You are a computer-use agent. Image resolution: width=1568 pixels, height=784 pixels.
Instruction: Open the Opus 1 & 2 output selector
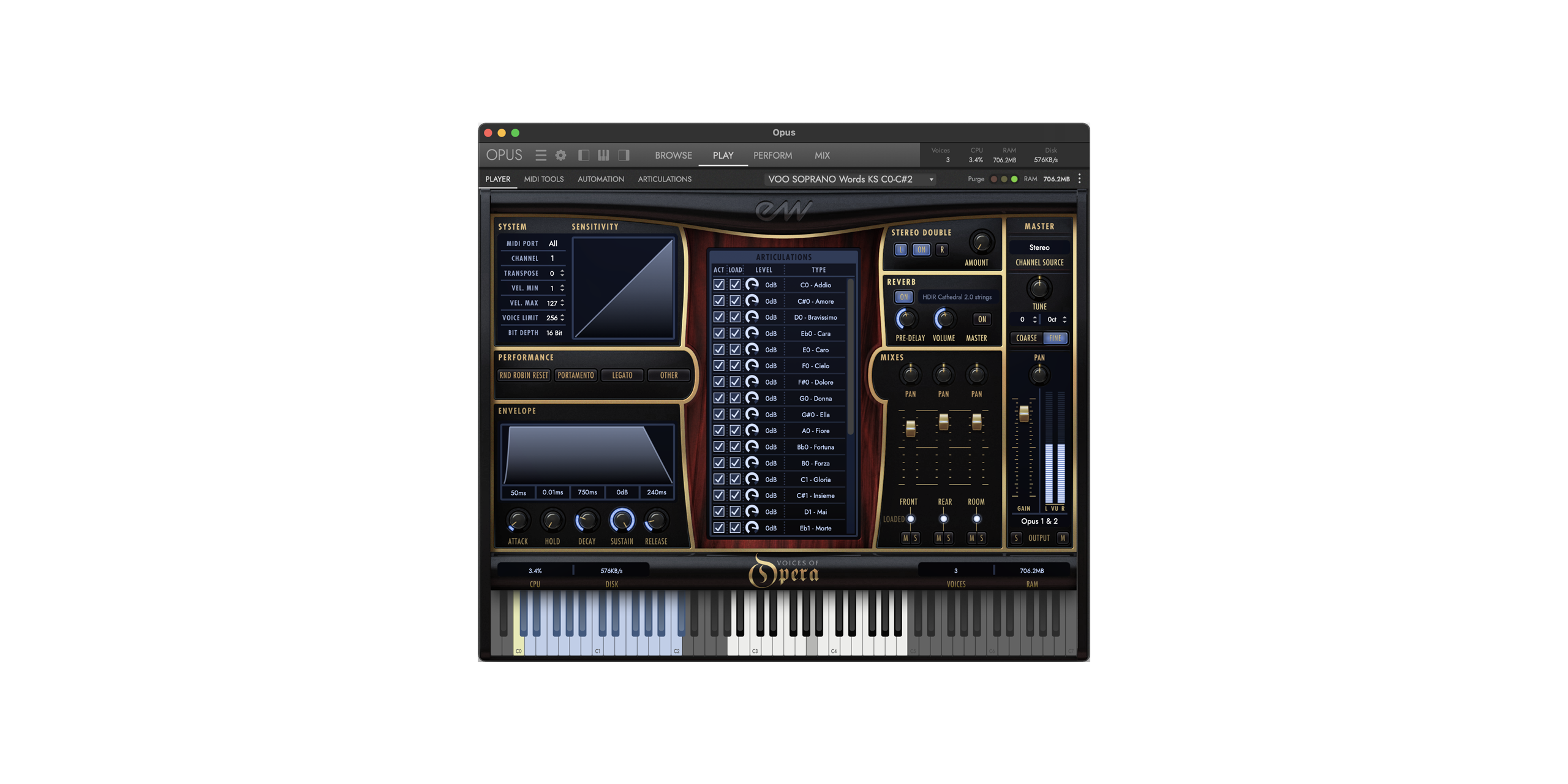click(1039, 521)
